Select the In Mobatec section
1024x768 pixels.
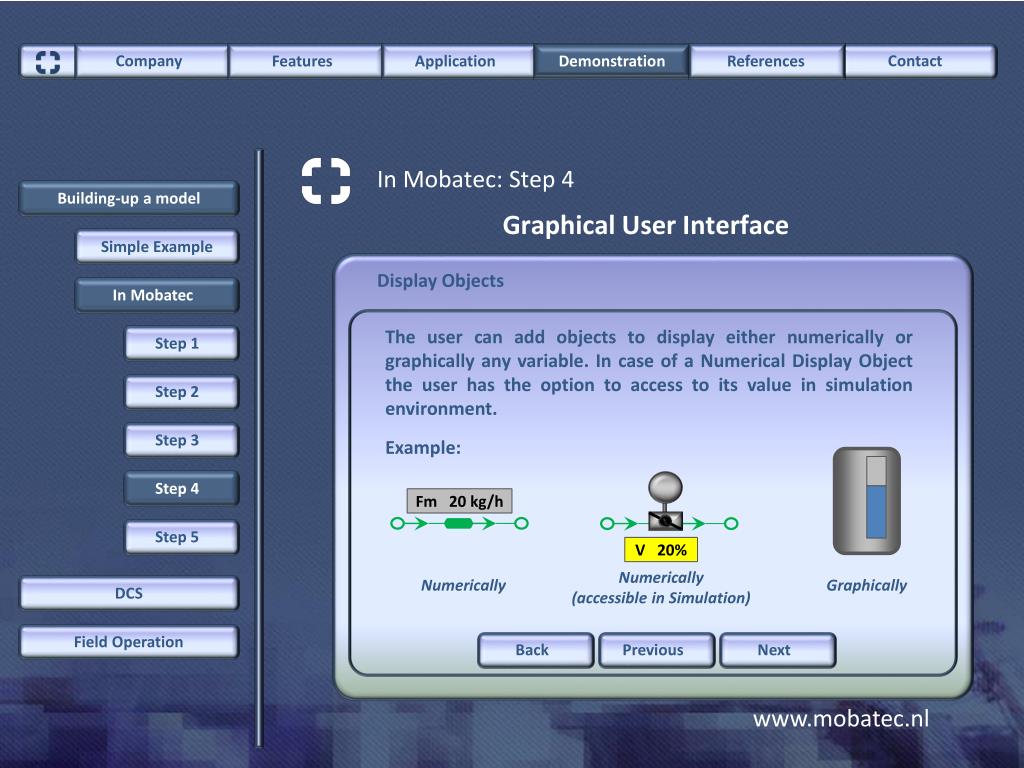157,295
